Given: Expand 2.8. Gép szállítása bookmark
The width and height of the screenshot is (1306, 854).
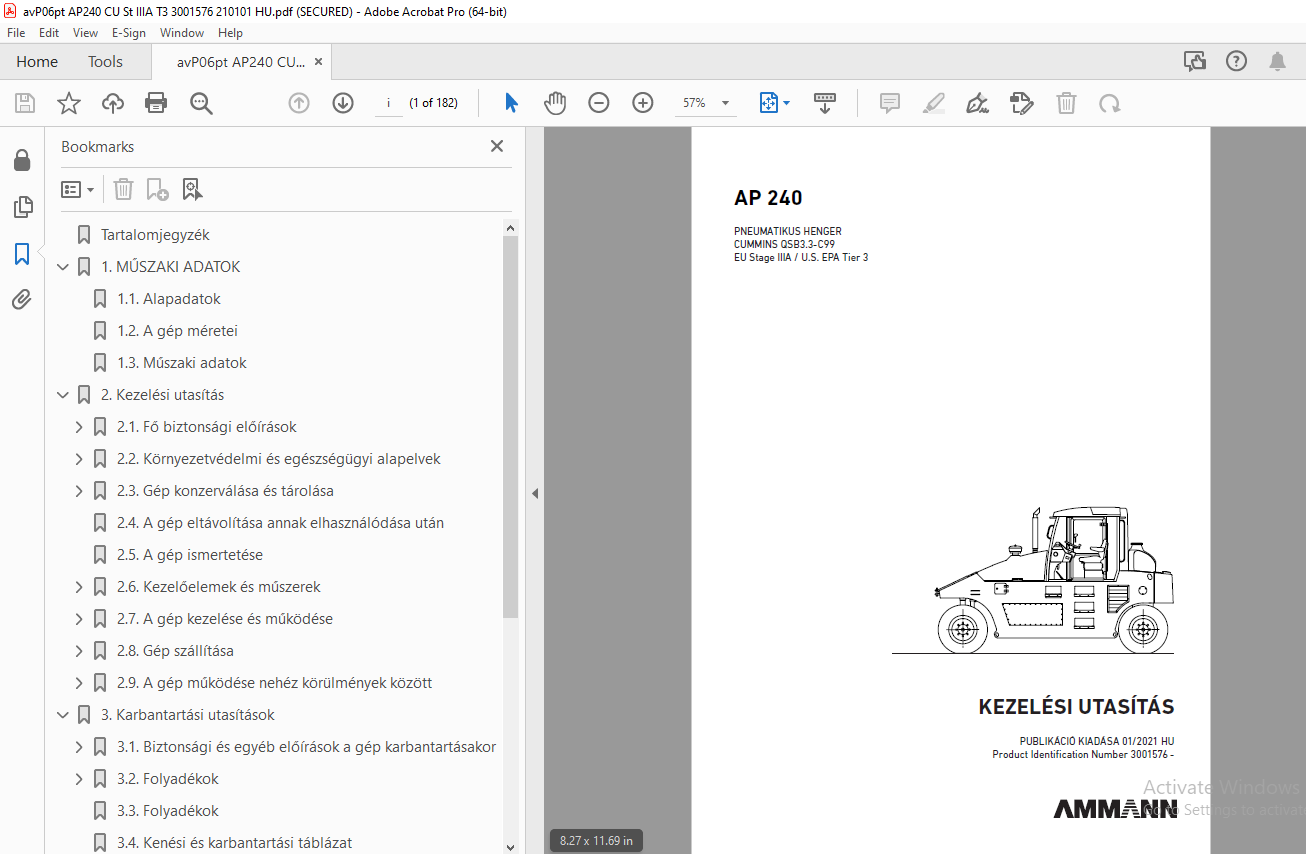Looking at the screenshot, I should click(79, 651).
